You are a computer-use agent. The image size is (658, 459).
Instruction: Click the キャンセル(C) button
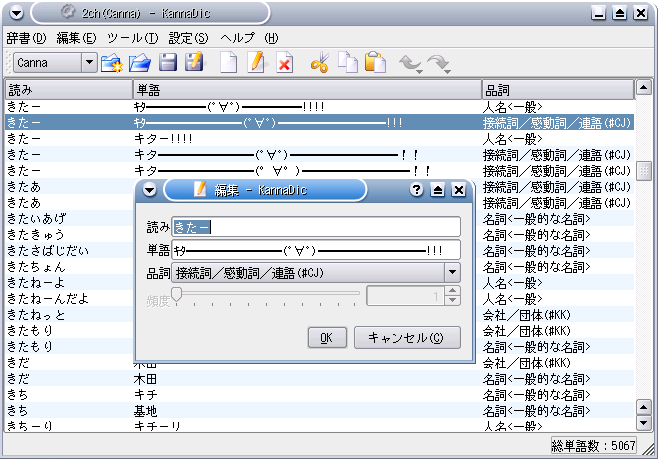407,337
